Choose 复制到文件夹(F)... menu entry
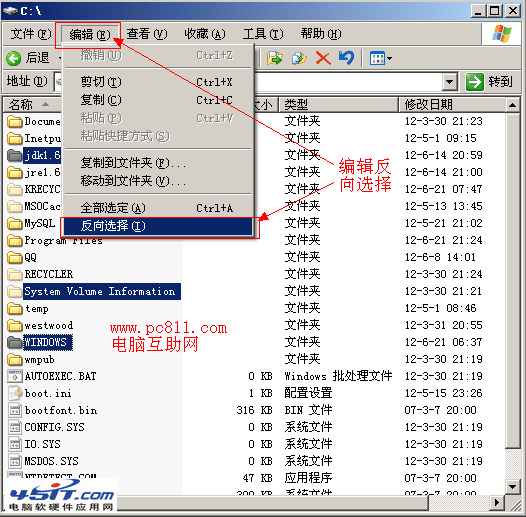This screenshot has width=526, height=517. (x=158, y=163)
